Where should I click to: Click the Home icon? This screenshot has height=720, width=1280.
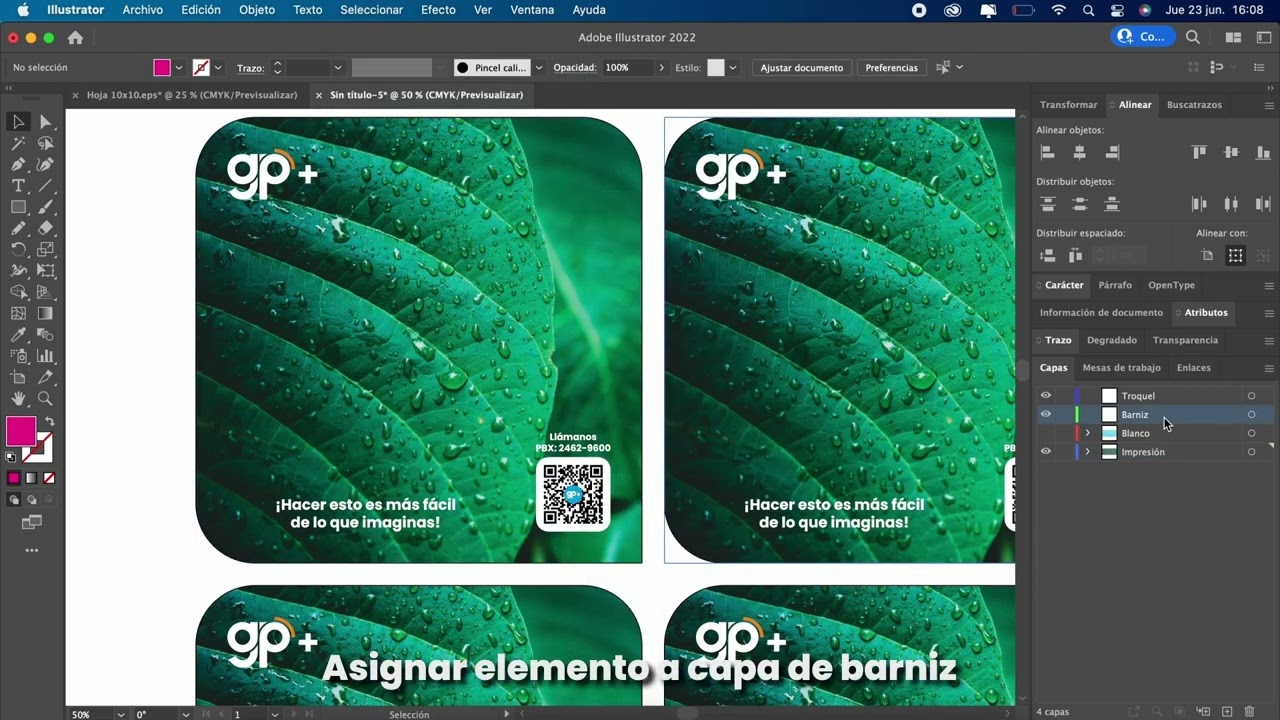click(x=75, y=38)
